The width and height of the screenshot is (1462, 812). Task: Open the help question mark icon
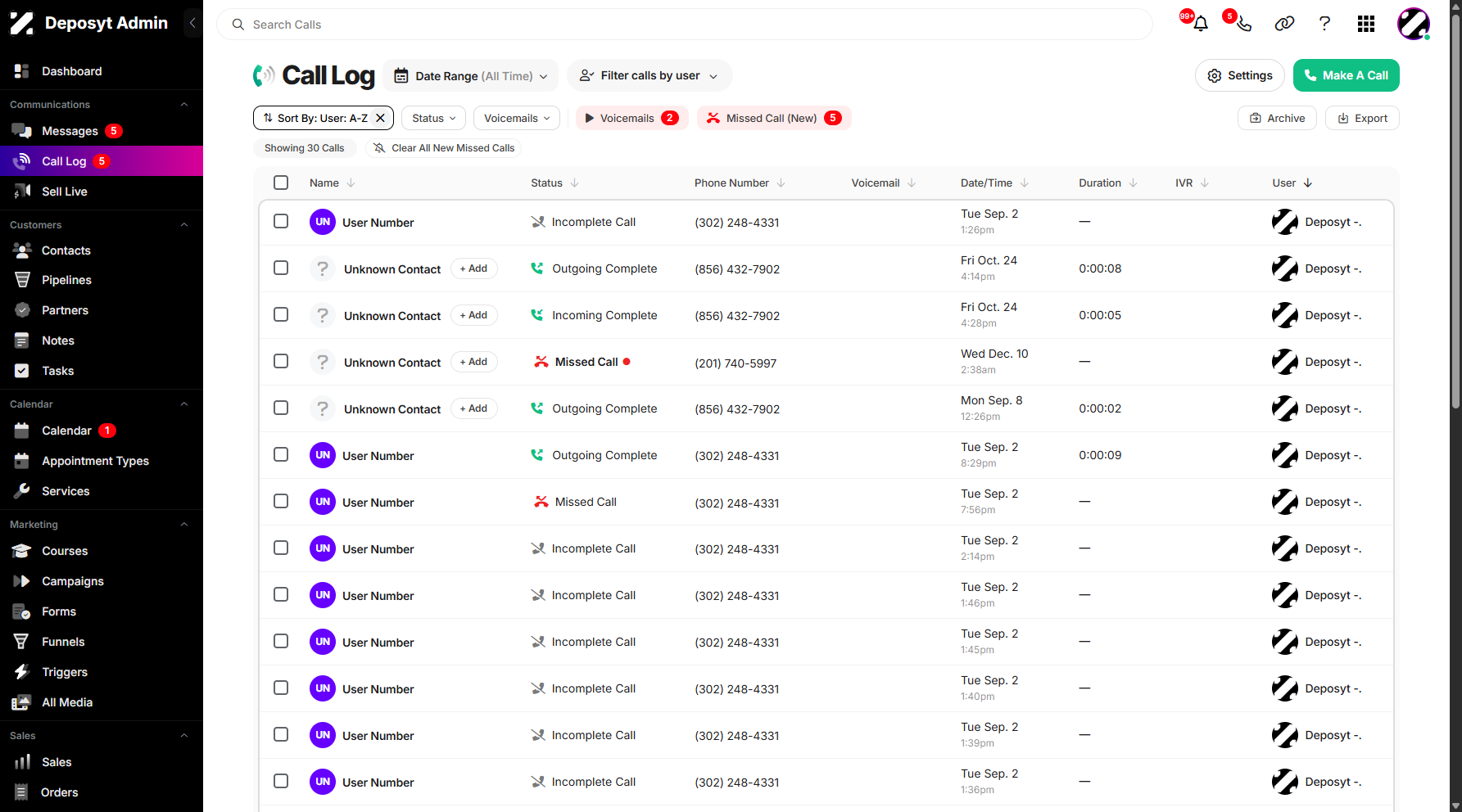1324,24
